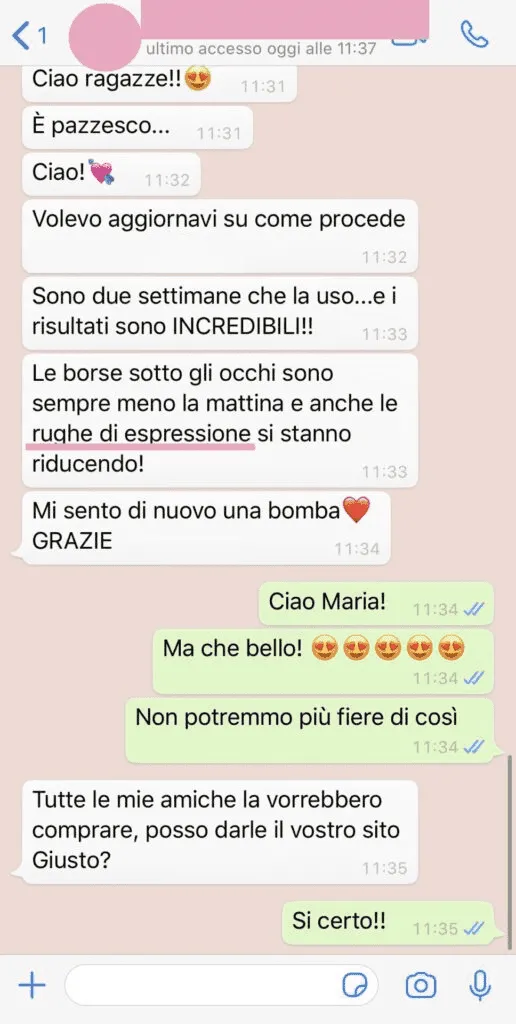Tap the 'Ma che bello!' sent message

coord(323,661)
